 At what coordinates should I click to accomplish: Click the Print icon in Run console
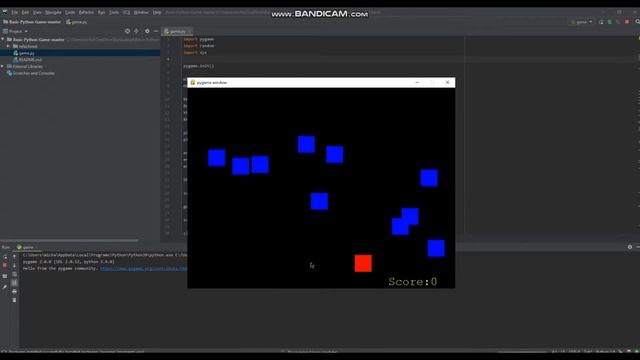tap(14, 291)
